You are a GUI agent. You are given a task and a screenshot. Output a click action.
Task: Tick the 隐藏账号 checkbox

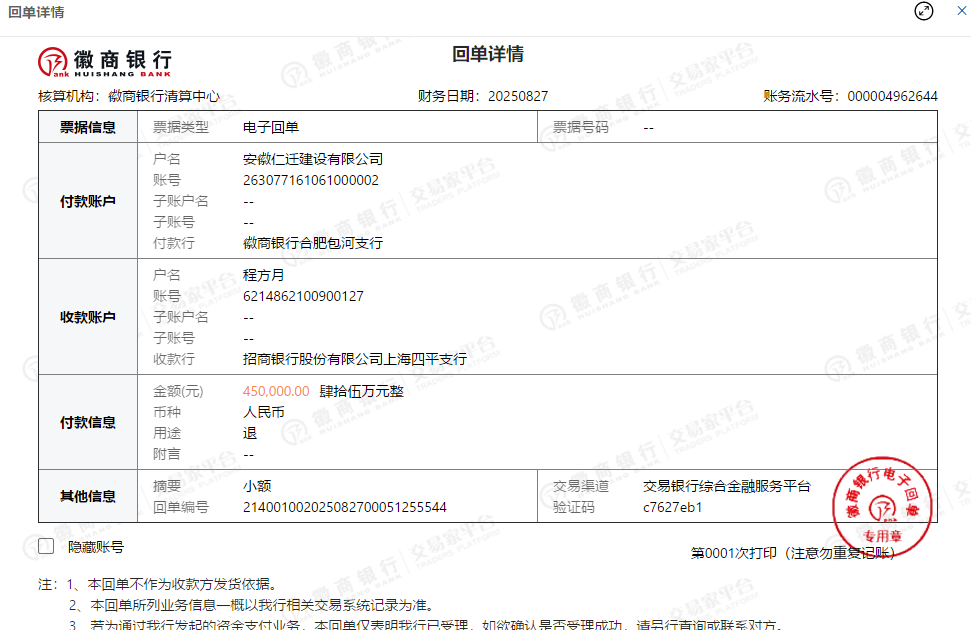point(46,546)
